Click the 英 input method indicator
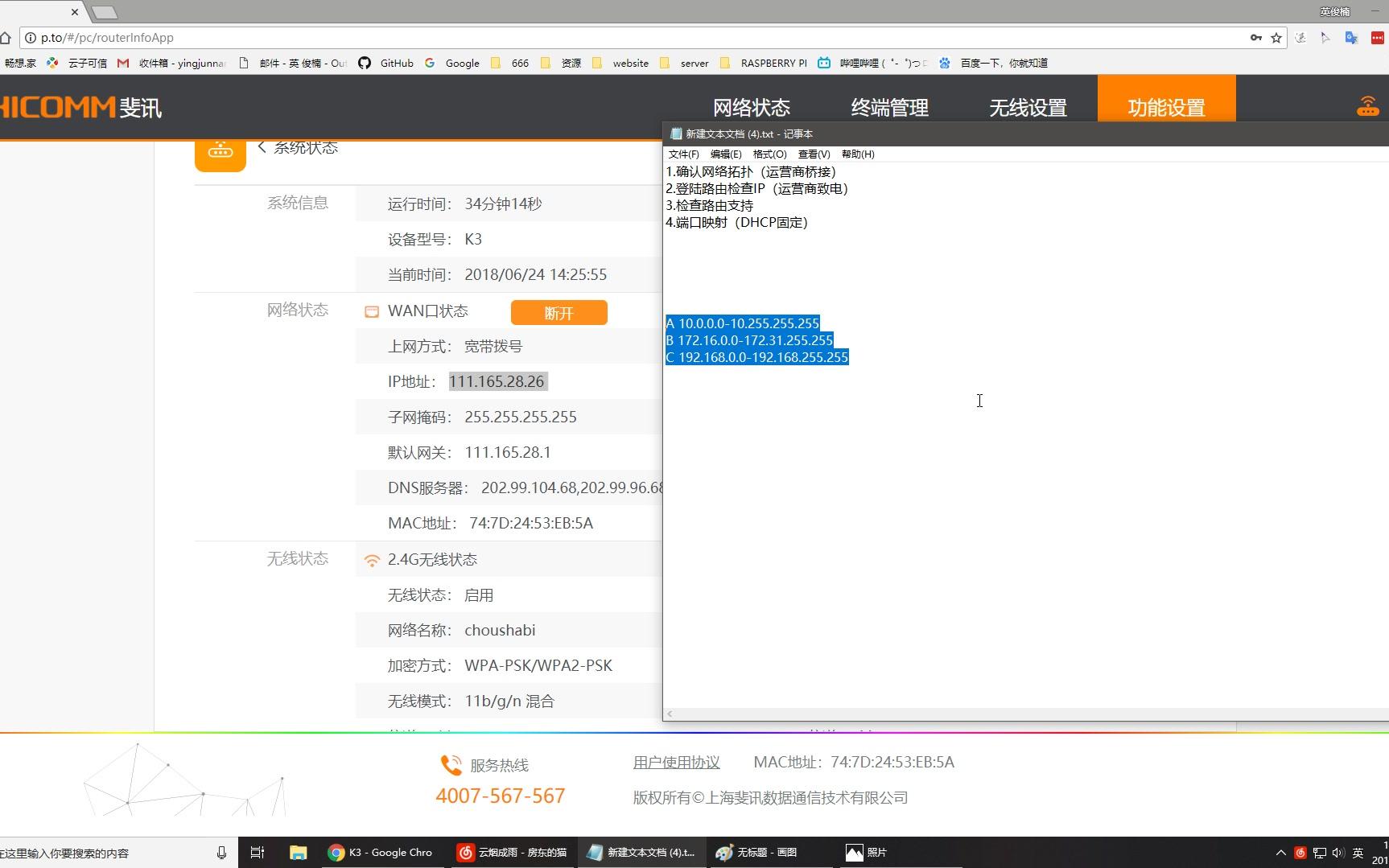The image size is (1389, 868). 1358,853
